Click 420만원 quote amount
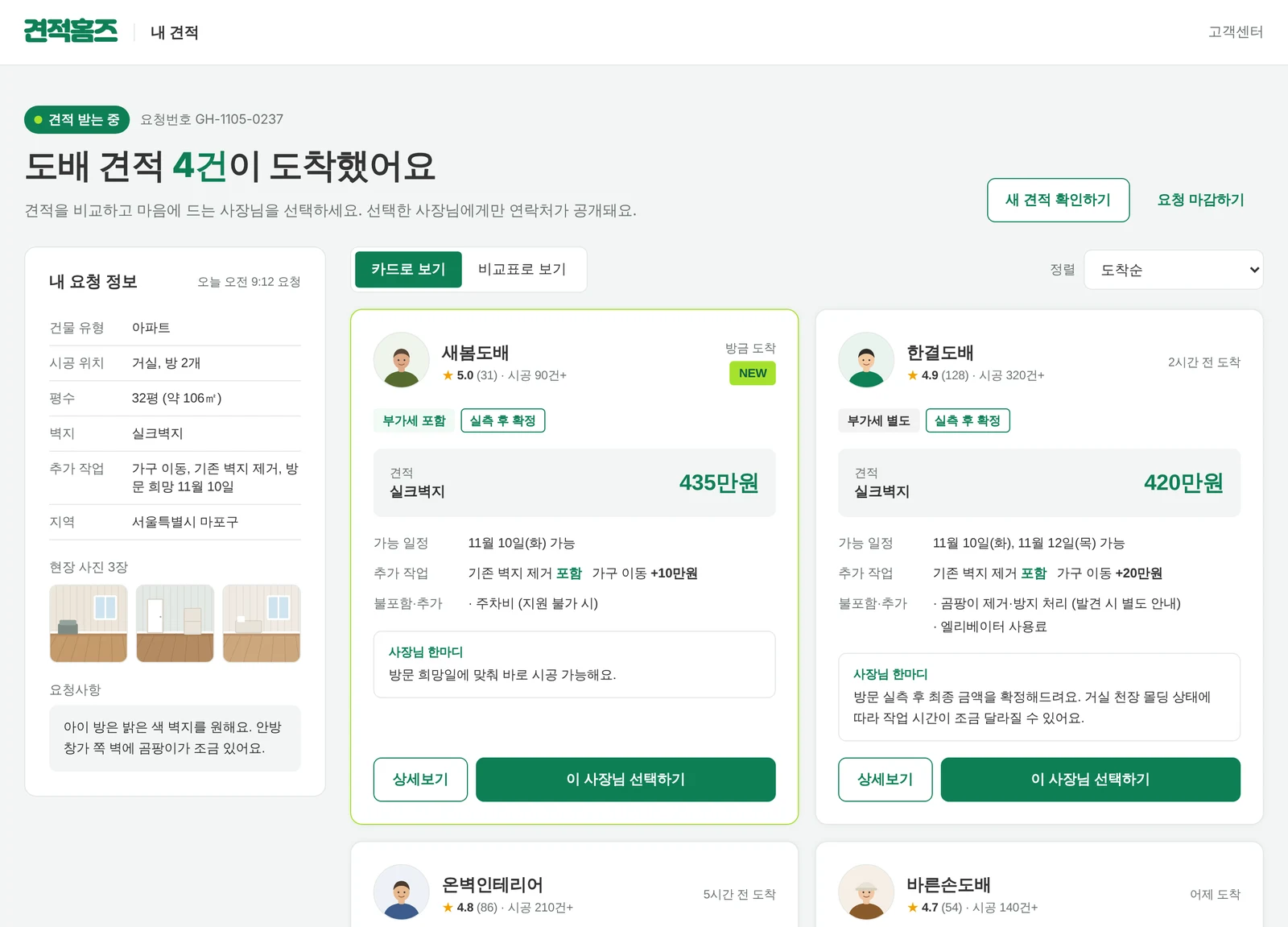Screen dimensions: 1288x927 pos(1183,482)
